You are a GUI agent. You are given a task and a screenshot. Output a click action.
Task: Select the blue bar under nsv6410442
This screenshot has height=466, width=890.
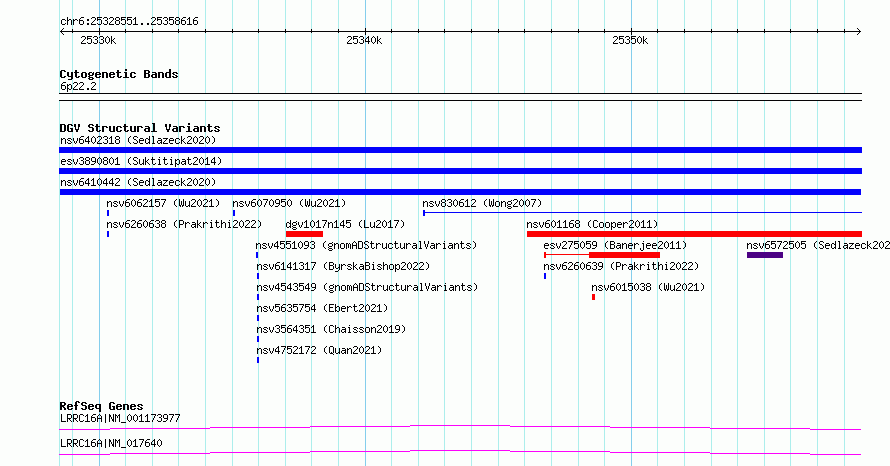click(460, 192)
